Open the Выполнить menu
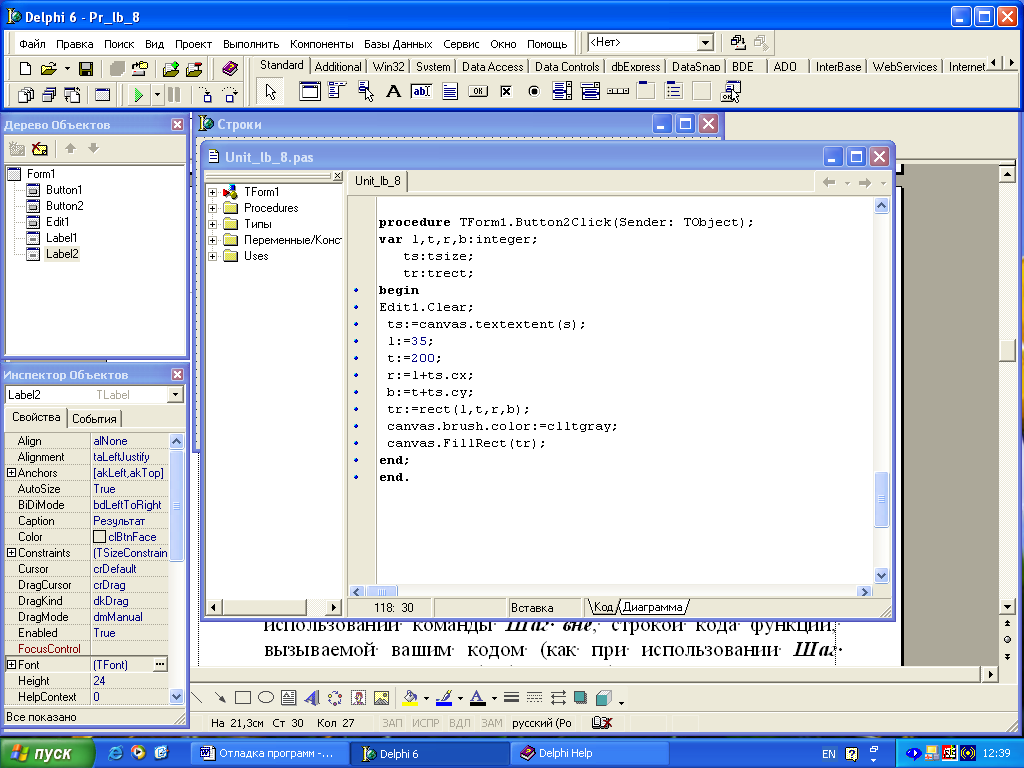This screenshot has height=768, width=1024. coord(251,44)
